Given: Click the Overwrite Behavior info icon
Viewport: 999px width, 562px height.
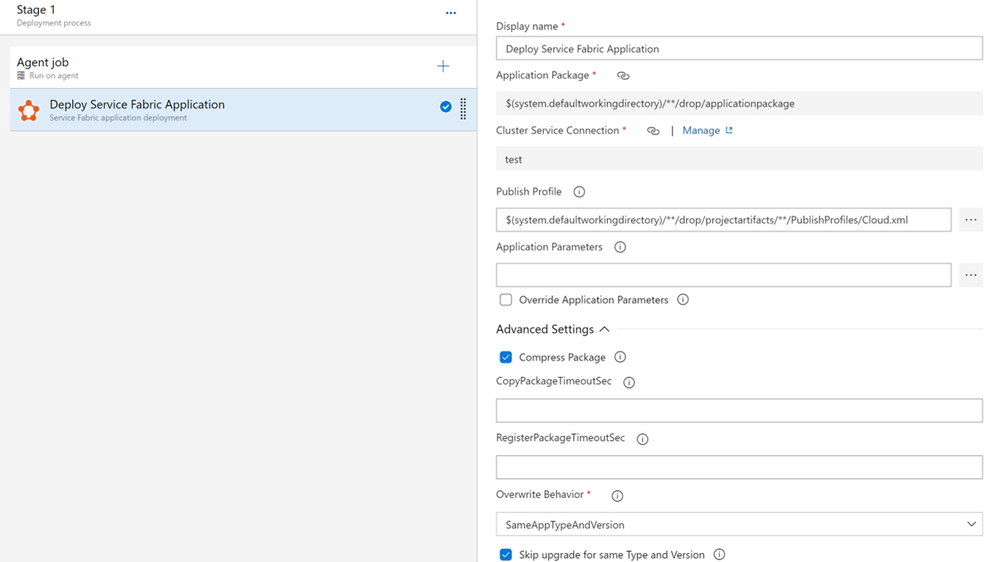Looking at the screenshot, I should click(617, 496).
